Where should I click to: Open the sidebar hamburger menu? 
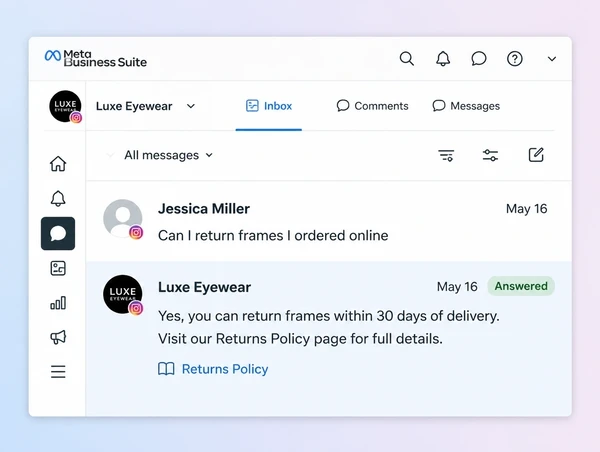(x=58, y=372)
